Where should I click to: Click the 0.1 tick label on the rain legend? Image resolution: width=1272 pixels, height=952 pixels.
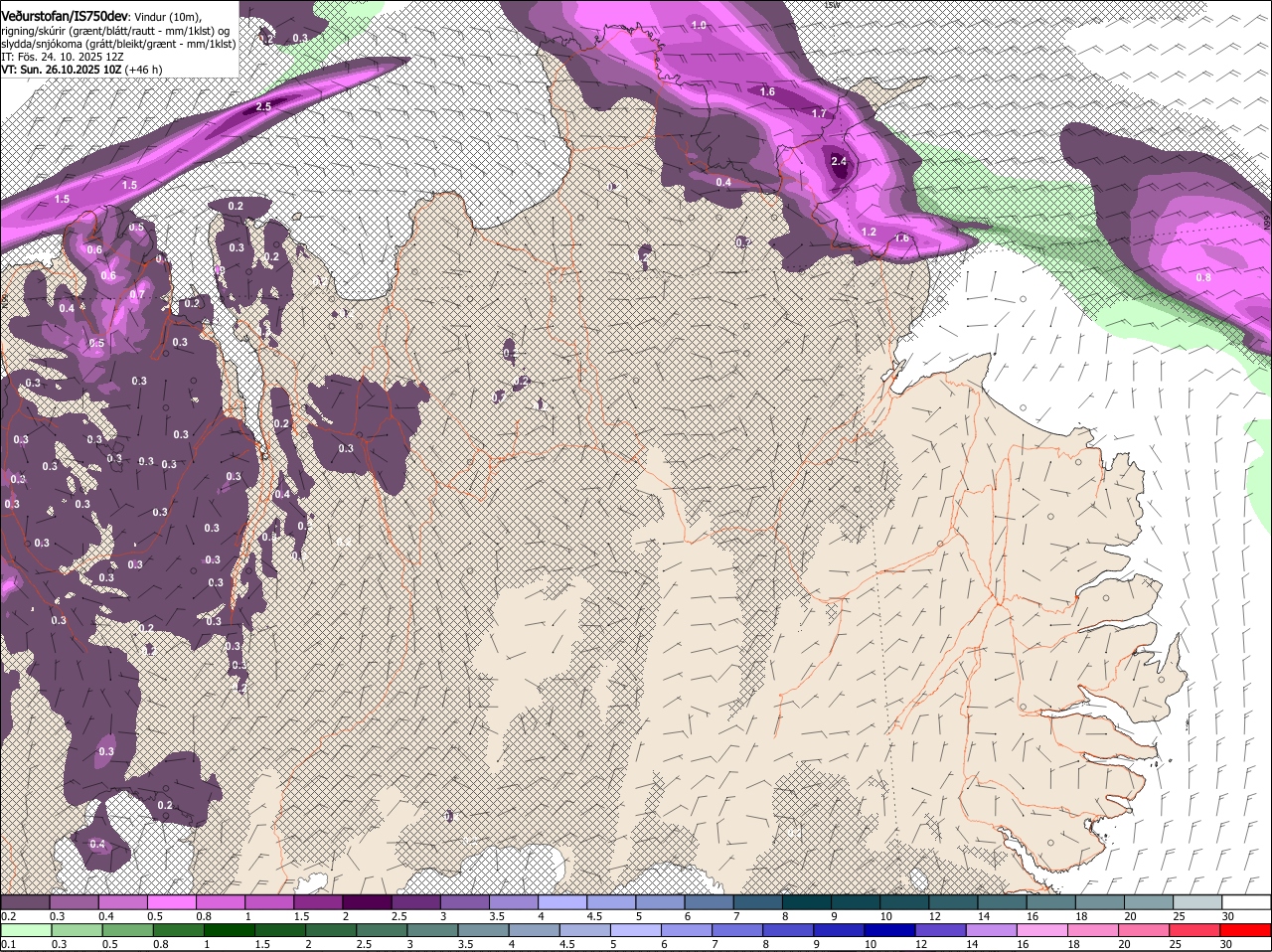click(8, 944)
